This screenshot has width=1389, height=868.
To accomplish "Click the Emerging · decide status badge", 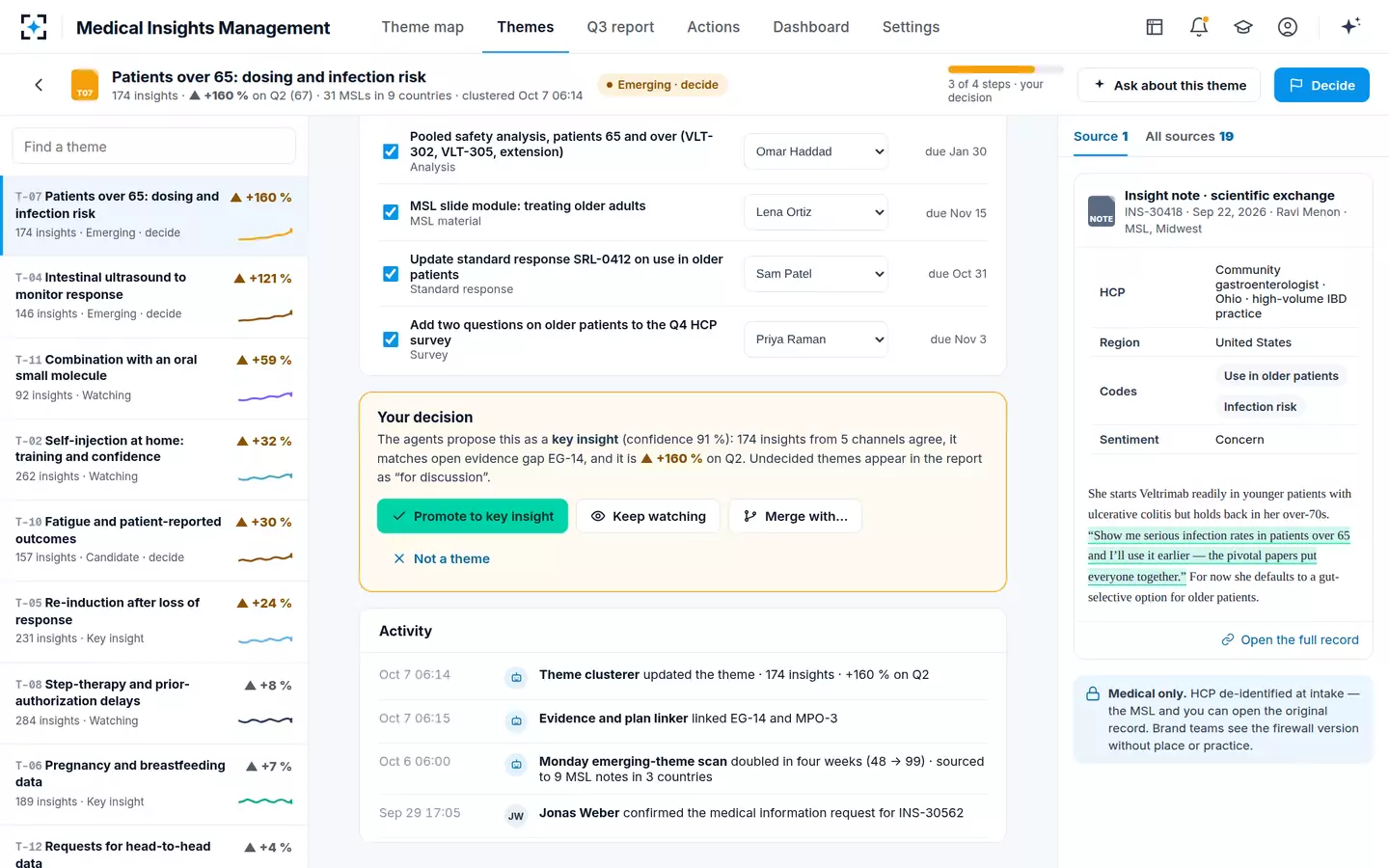I will 662,85.
